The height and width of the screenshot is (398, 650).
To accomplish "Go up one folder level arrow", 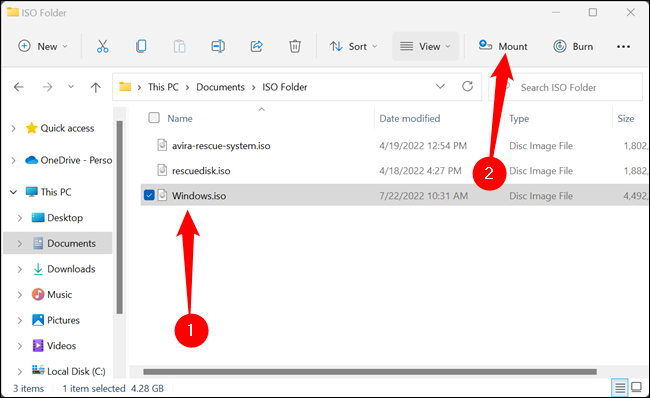I will click(x=96, y=87).
